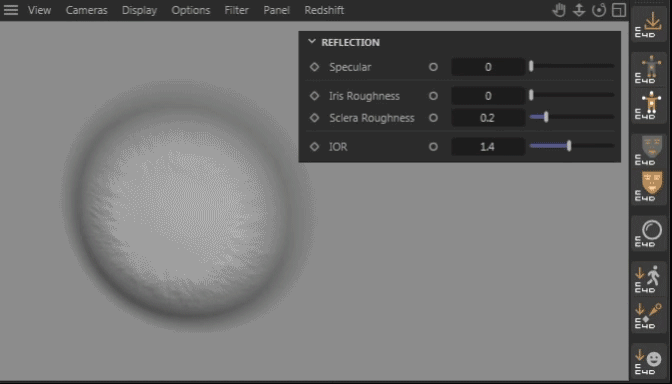Click the orange face mask C4D icon
Screen dimensions: 672x384
pos(650,186)
